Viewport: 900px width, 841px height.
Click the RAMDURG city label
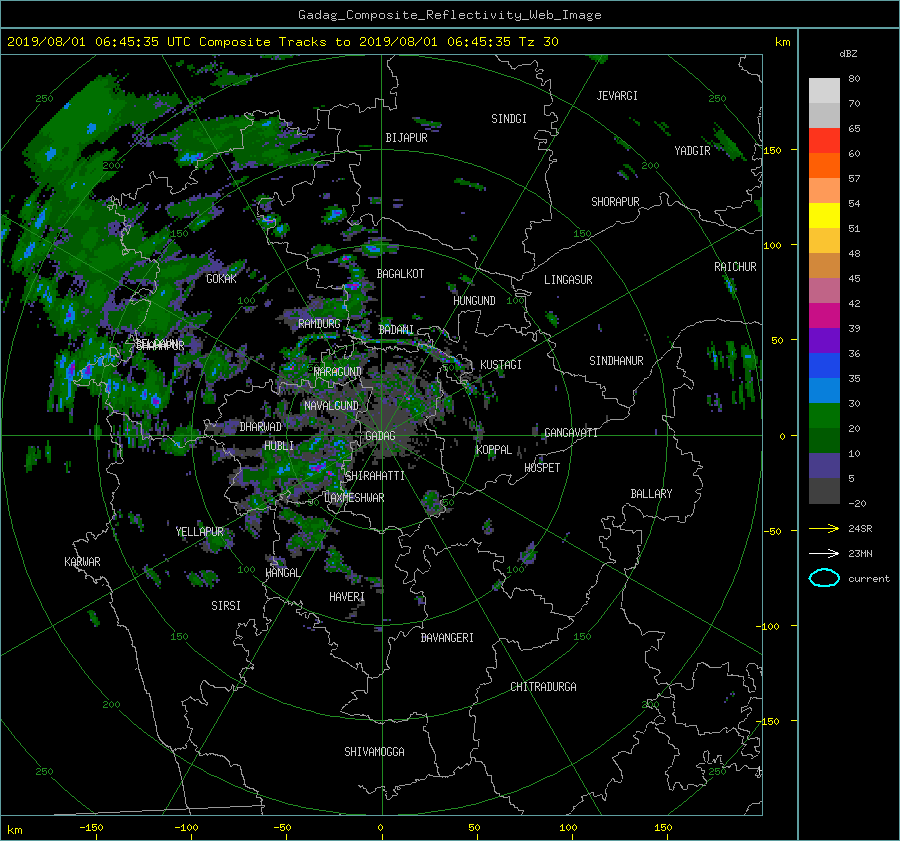(319, 324)
